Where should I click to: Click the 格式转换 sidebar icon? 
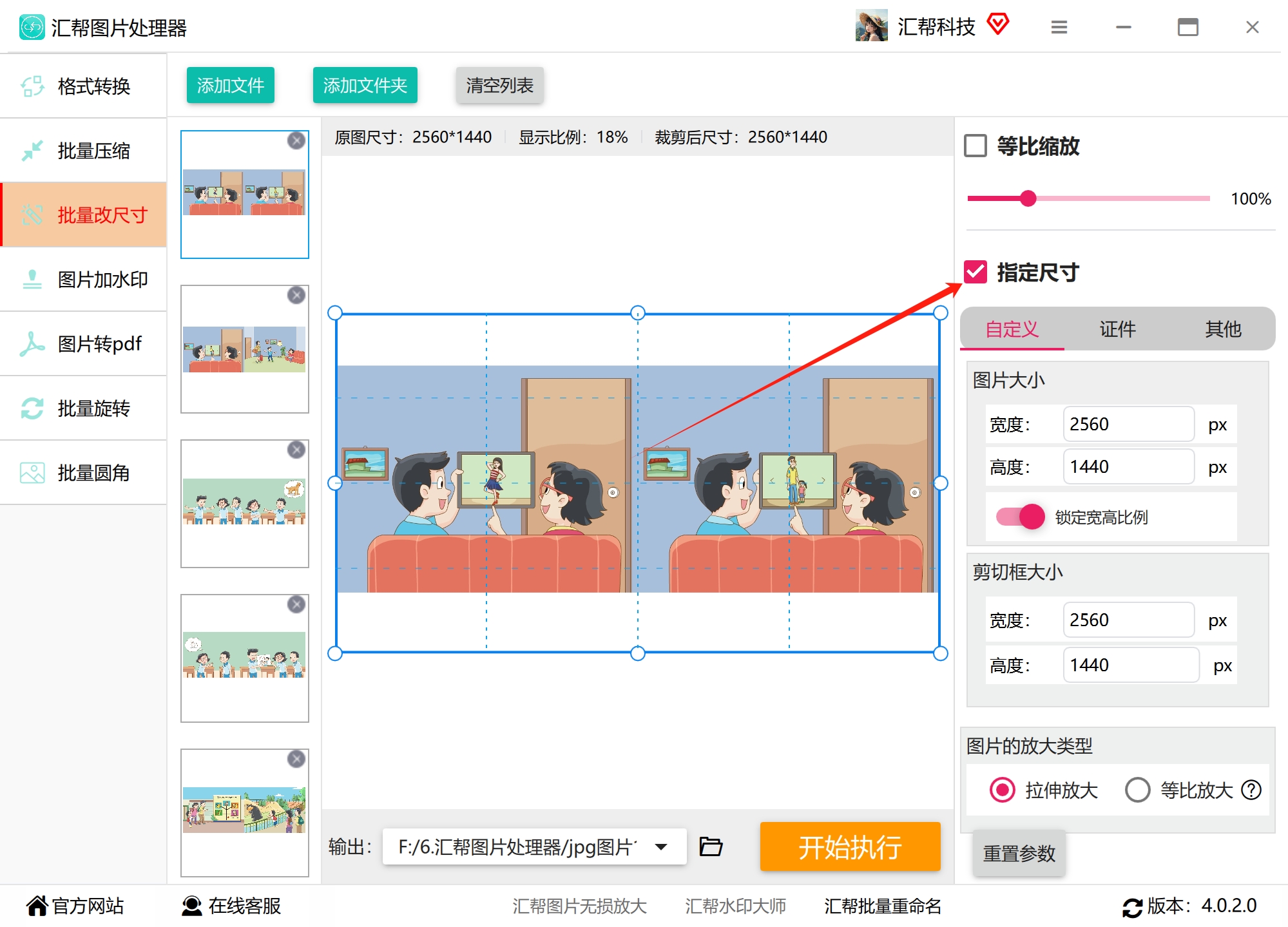(x=32, y=86)
